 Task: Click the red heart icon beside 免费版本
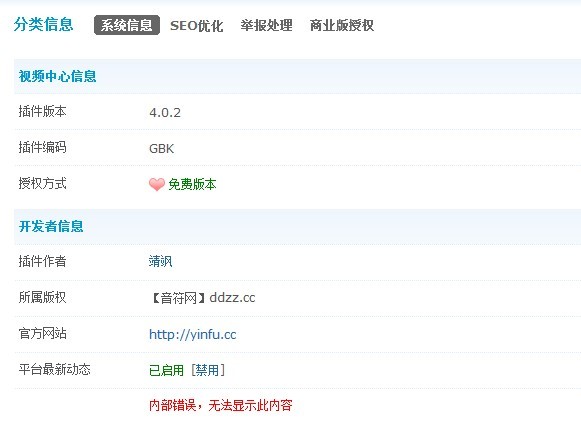click(157, 184)
